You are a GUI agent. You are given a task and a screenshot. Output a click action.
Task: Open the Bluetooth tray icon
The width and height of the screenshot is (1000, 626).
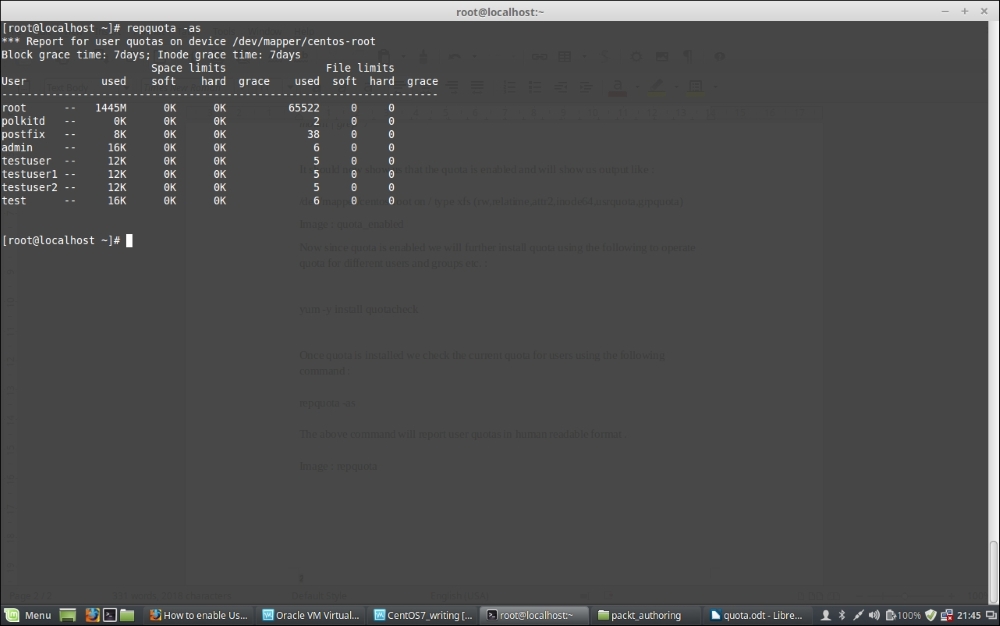842,615
